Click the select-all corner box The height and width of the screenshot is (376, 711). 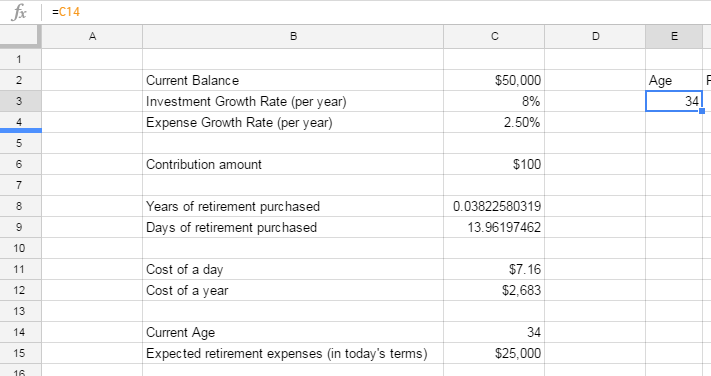point(20,35)
